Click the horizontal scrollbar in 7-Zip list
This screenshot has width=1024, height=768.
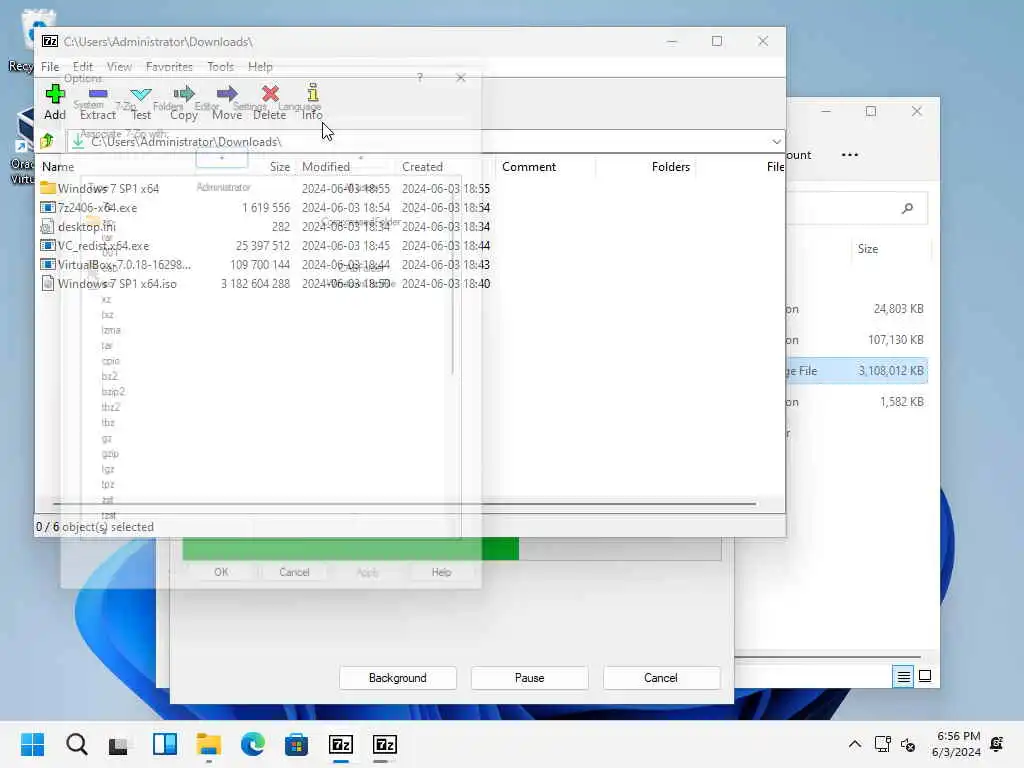(404, 504)
